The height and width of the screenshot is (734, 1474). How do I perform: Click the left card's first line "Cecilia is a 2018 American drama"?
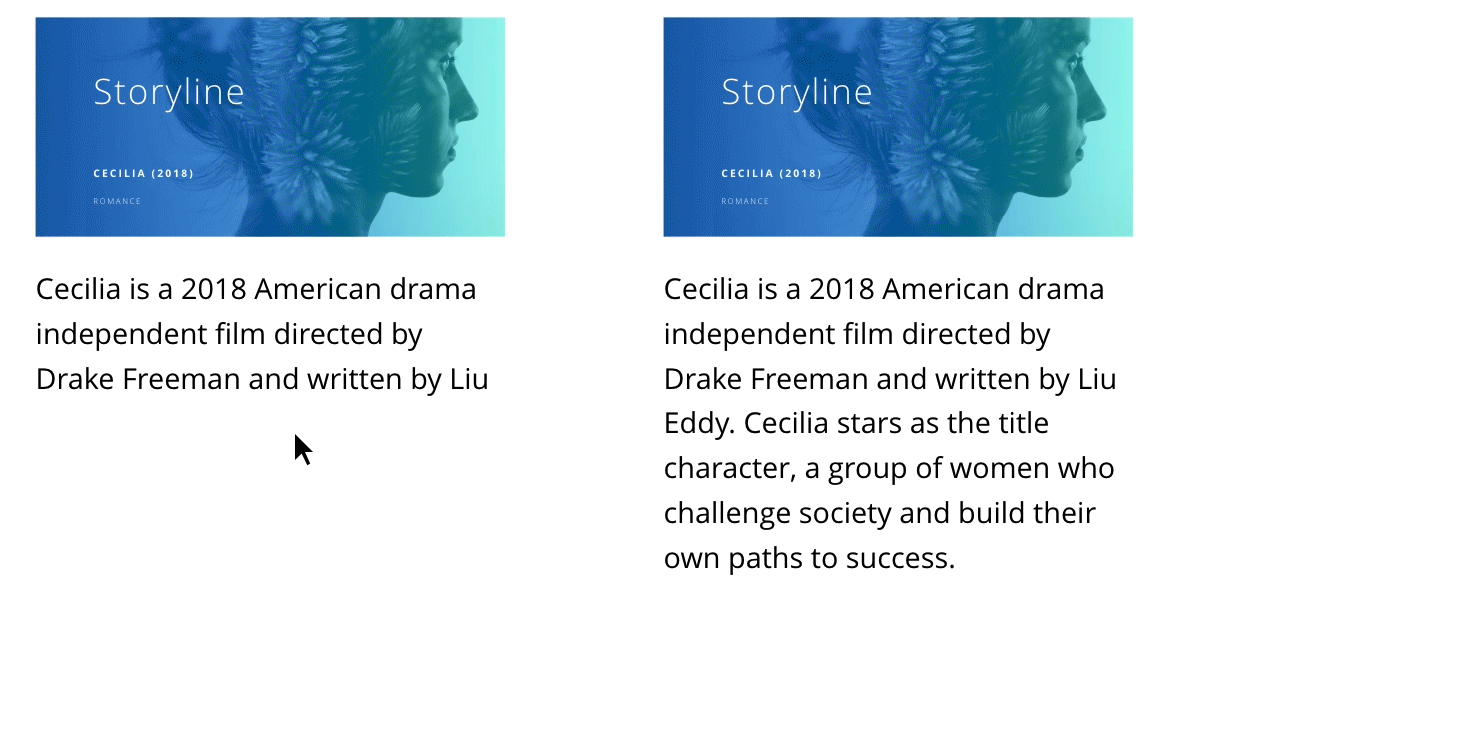256,289
